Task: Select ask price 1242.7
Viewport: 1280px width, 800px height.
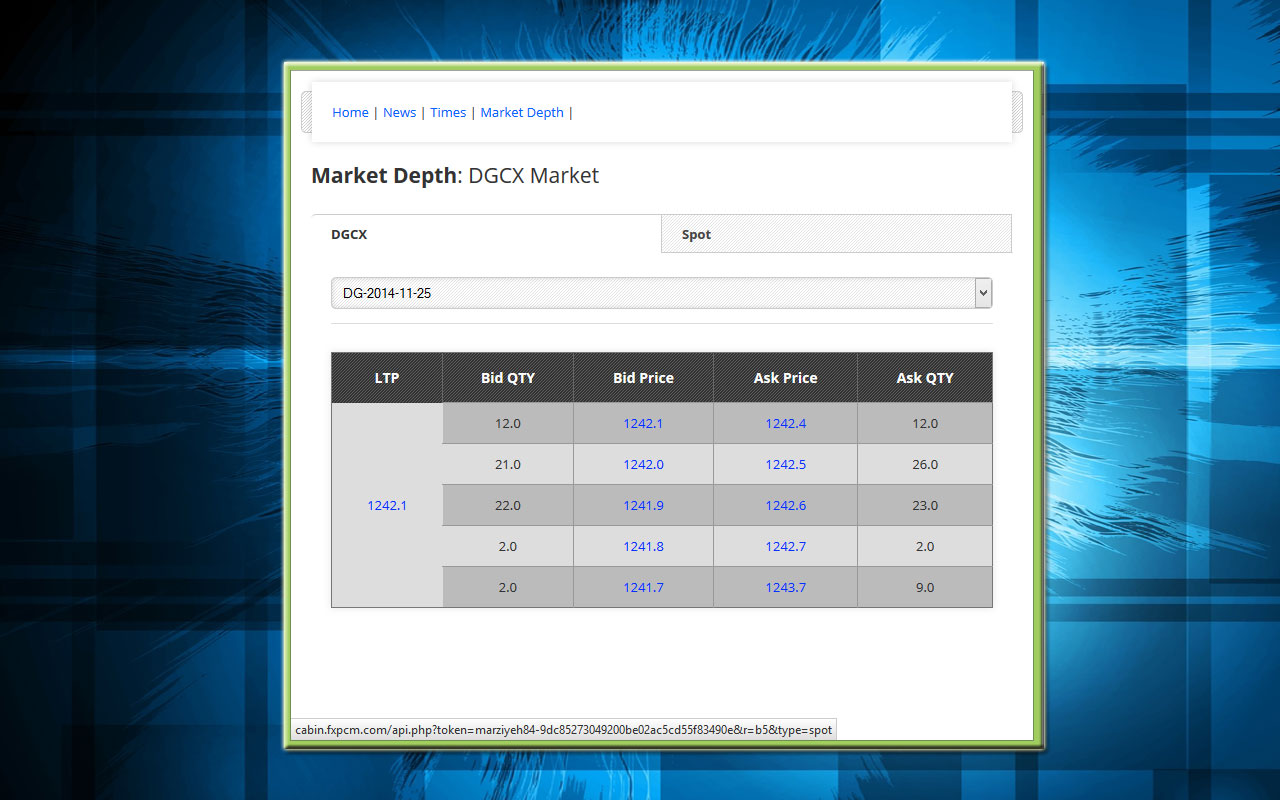Action: point(785,547)
